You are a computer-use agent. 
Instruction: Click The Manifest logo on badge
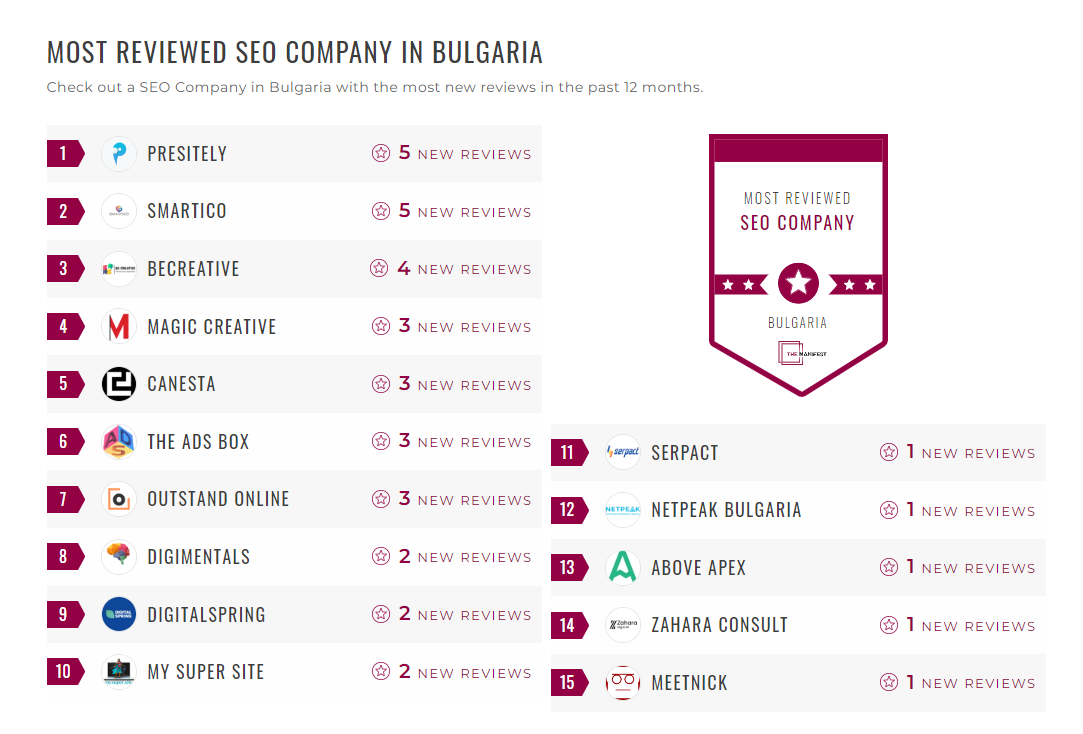(801, 353)
